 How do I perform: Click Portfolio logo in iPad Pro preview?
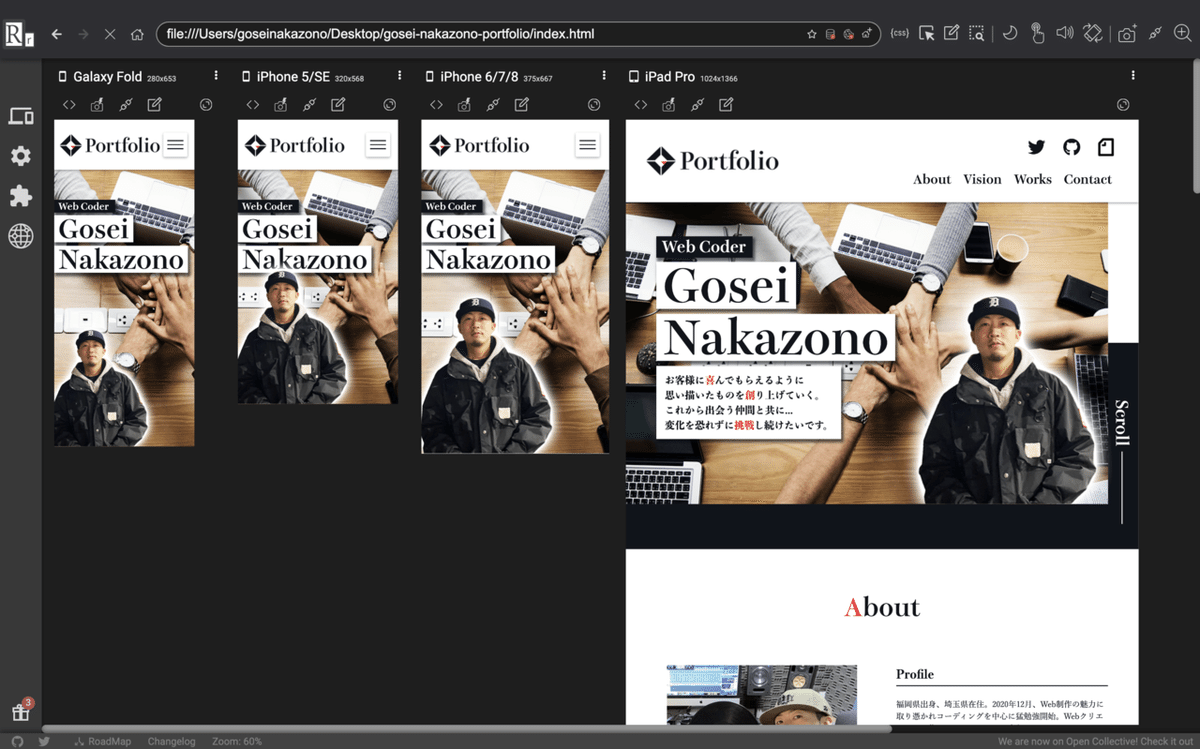coord(713,160)
